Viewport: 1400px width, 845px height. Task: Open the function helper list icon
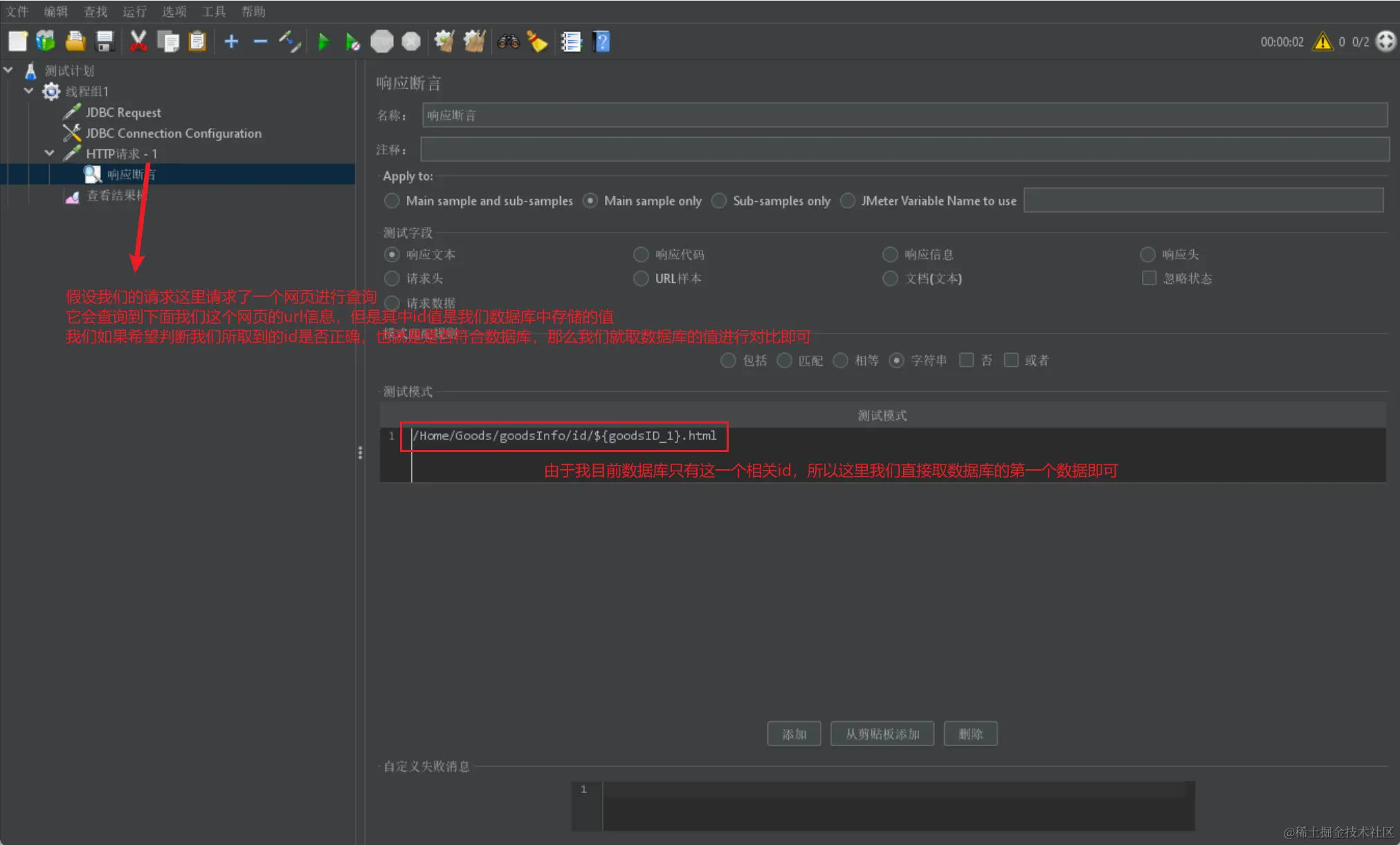[x=571, y=42]
